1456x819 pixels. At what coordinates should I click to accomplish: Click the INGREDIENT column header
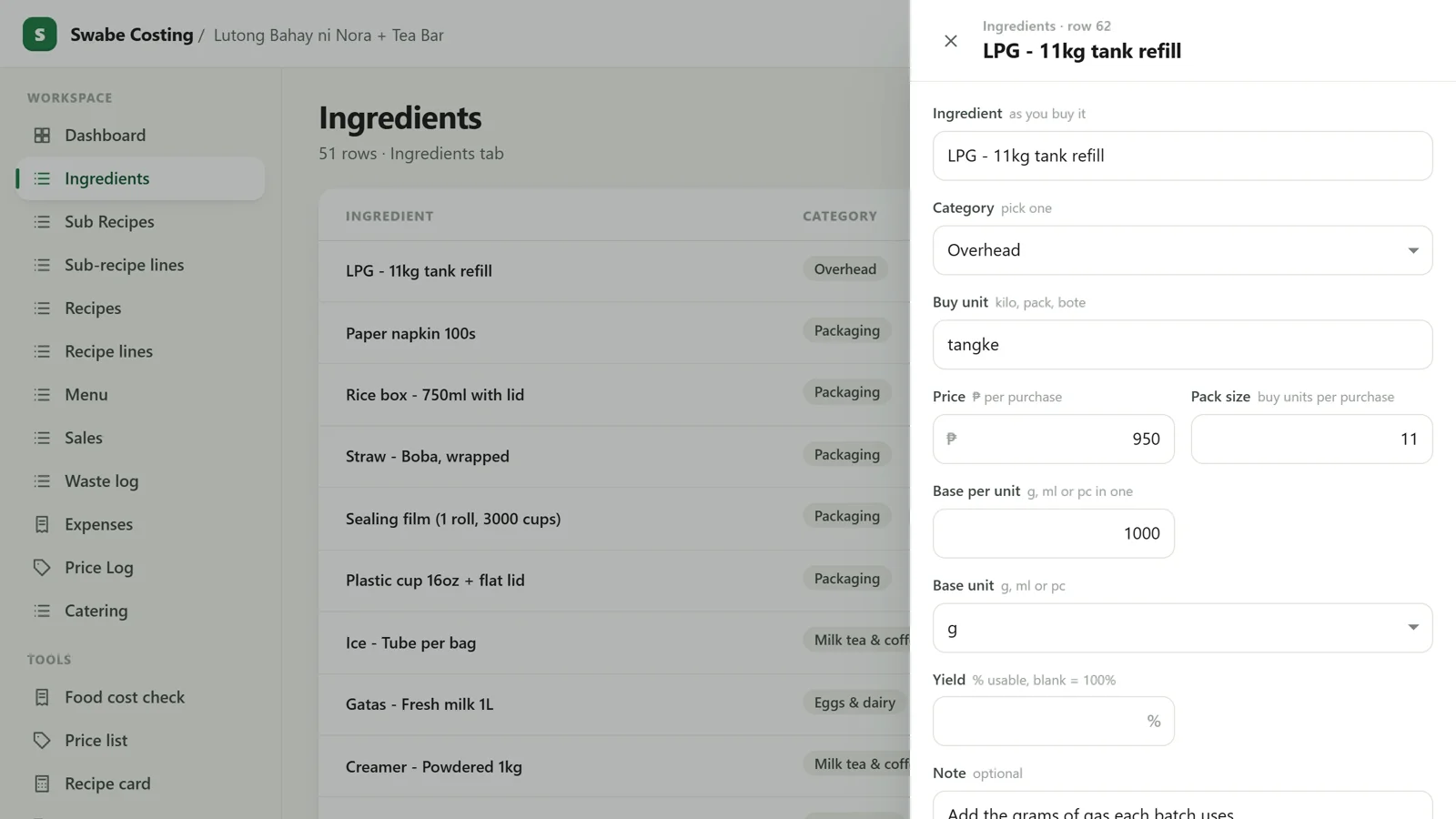[x=389, y=217]
